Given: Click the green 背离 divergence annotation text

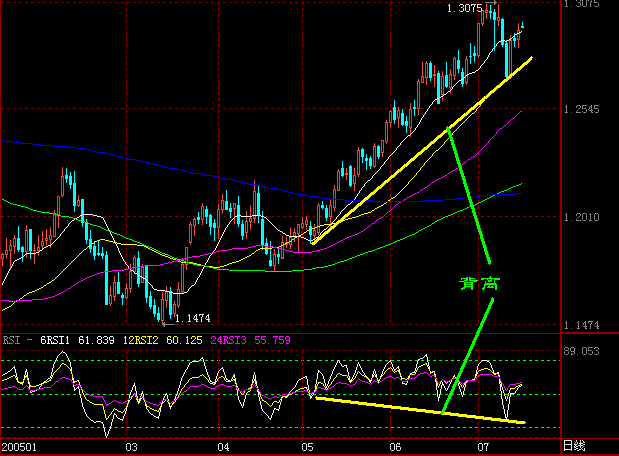Looking at the screenshot, I should tap(480, 283).
